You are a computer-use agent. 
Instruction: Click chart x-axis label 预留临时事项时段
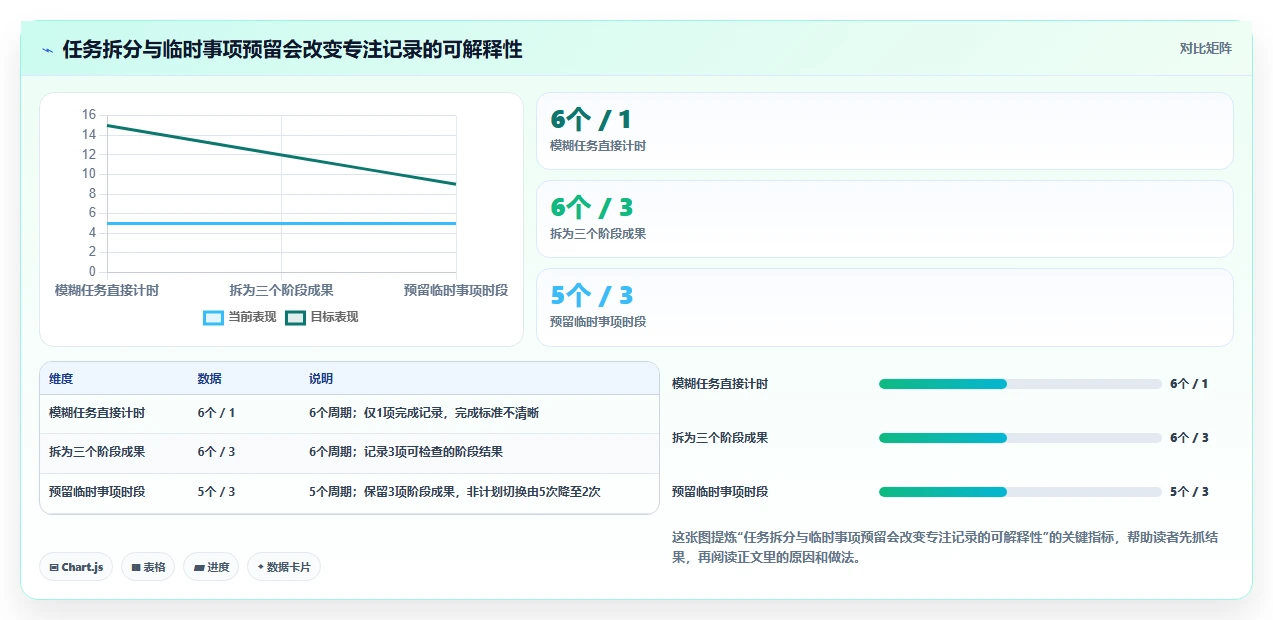click(456, 290)
